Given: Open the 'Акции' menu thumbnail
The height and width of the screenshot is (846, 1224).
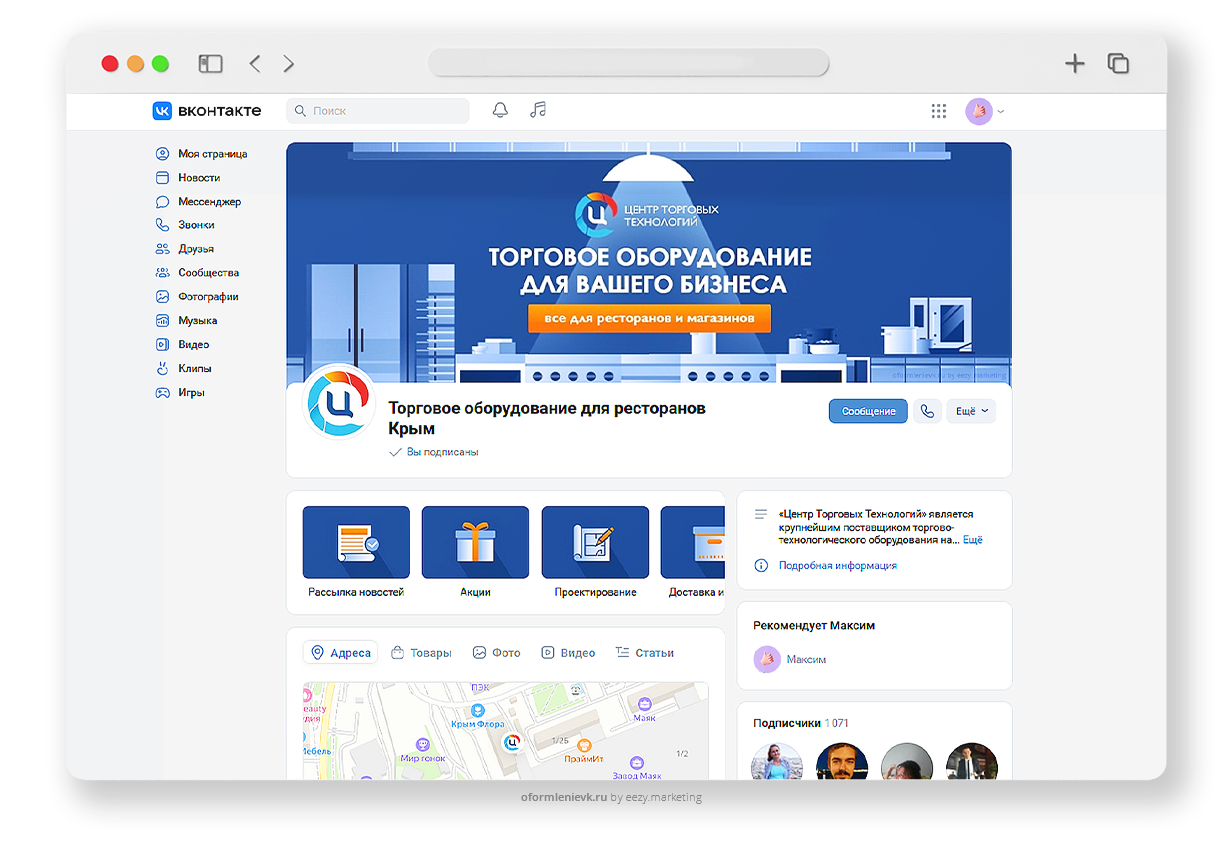Looking at the screenshot, I should pyautogui.click(x=475, y=543).
